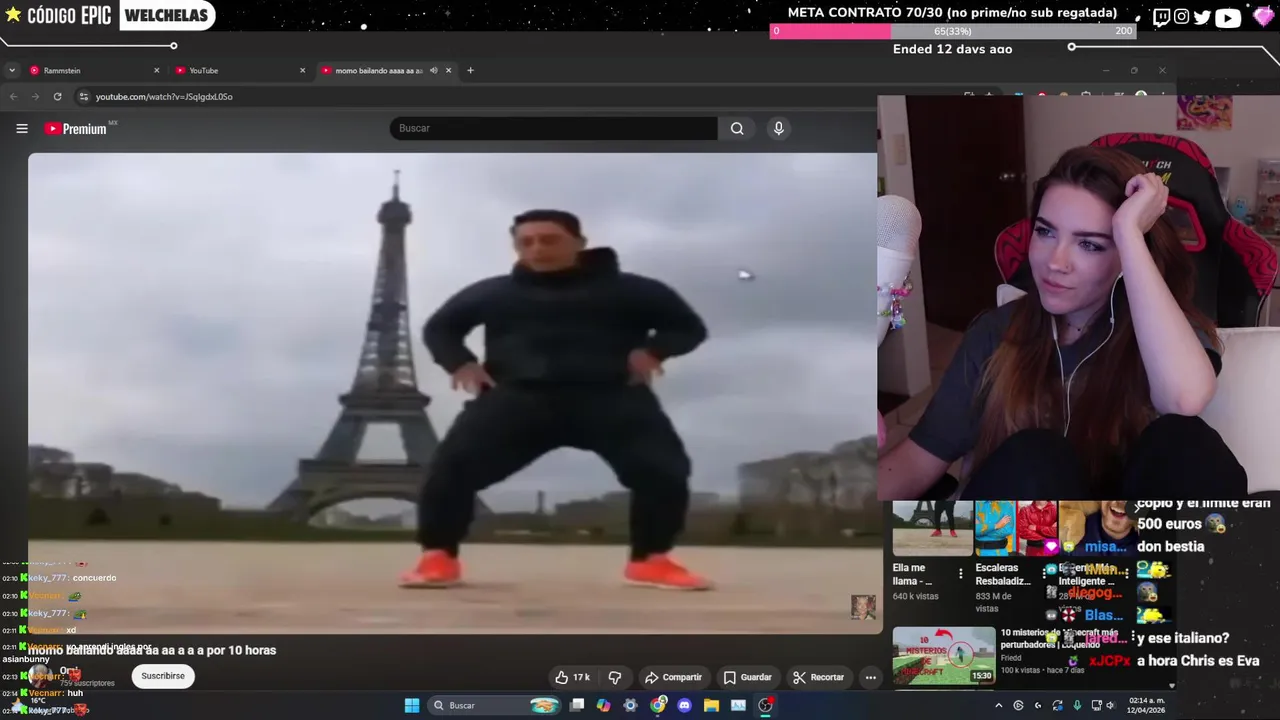Mute the momo bailando tab audio icon

[x=433, y=70]
